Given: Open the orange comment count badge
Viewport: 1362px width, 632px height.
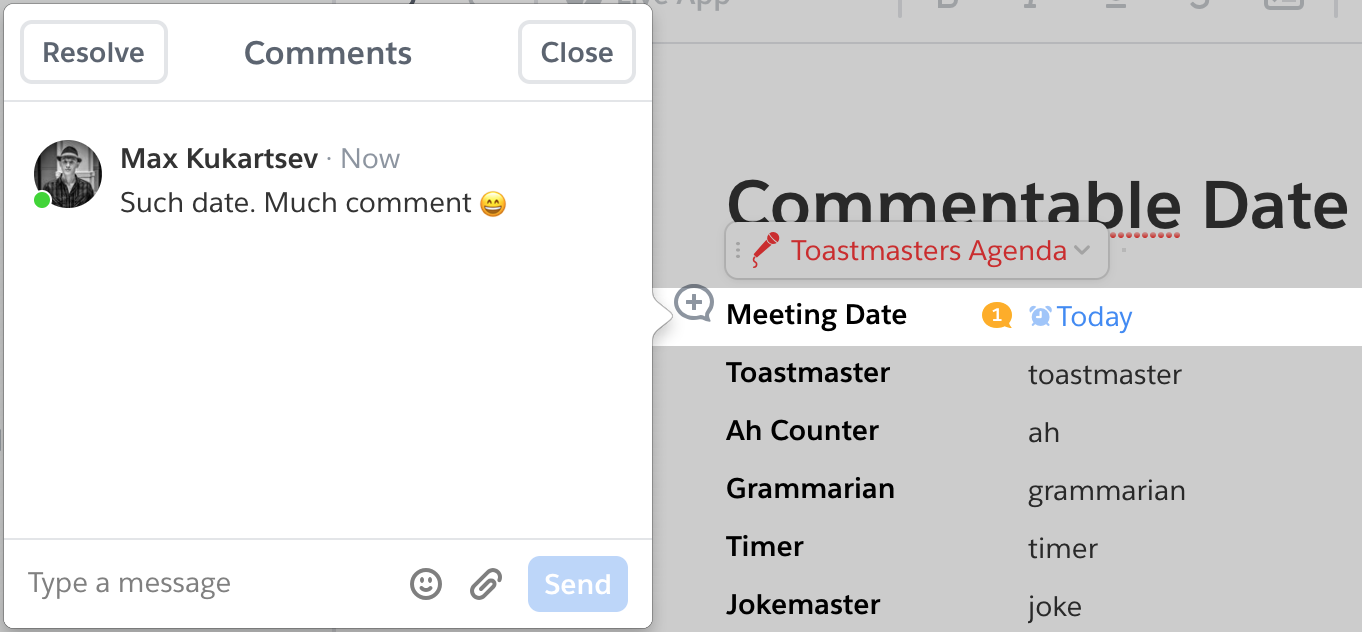Looking at the screenshot, I should point(997,316).
